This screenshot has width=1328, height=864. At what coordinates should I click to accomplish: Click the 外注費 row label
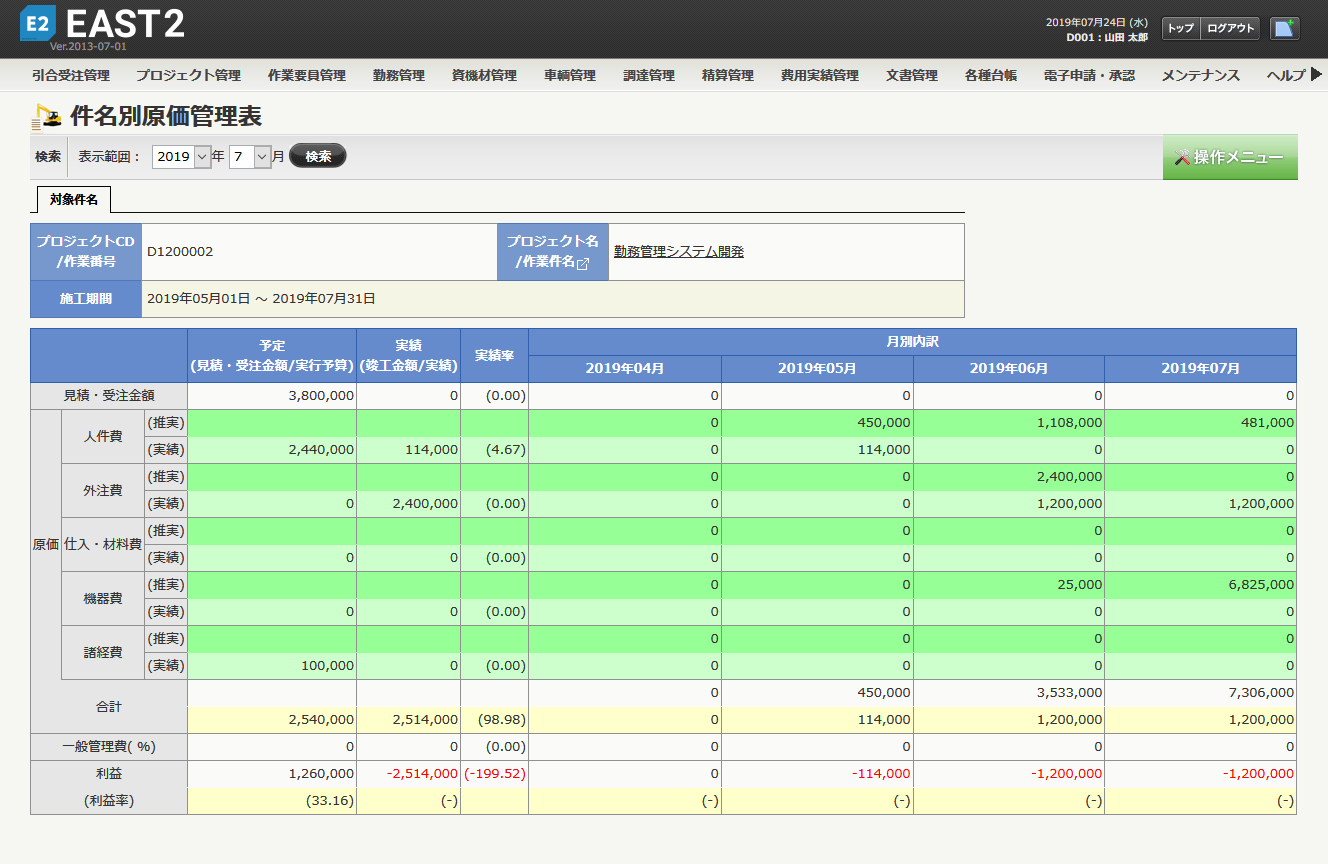tap(103, 490)
